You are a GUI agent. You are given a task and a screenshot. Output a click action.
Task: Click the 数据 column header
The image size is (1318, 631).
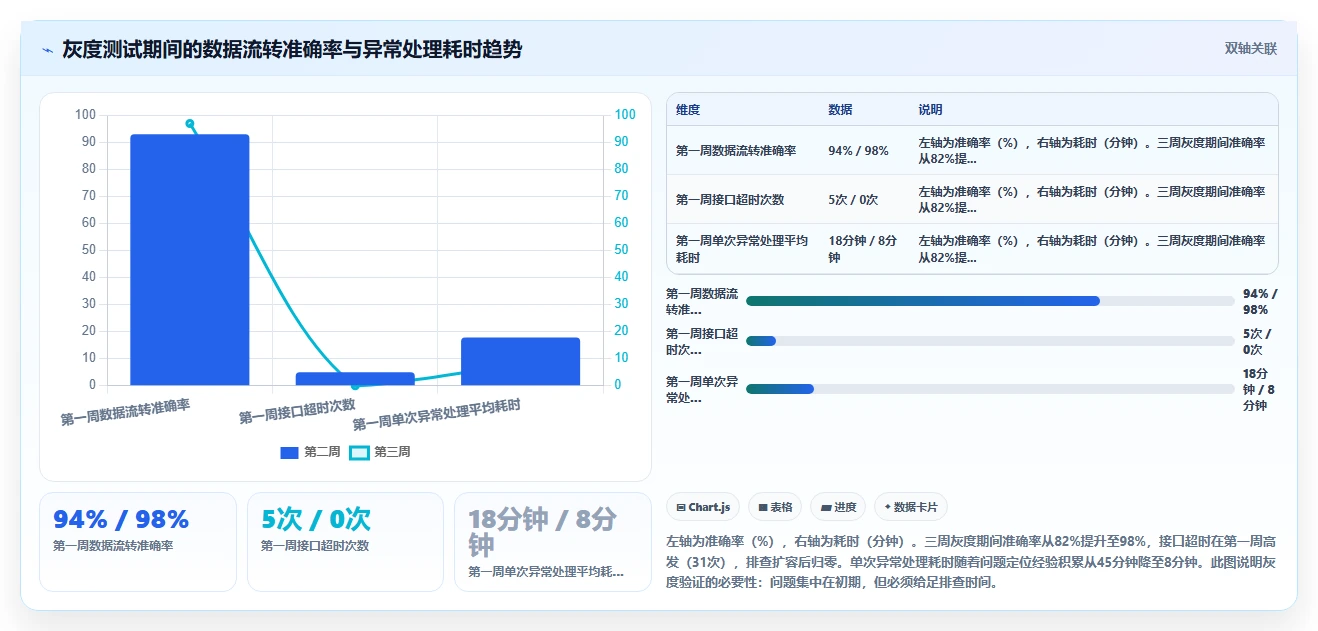click(840, 110)
